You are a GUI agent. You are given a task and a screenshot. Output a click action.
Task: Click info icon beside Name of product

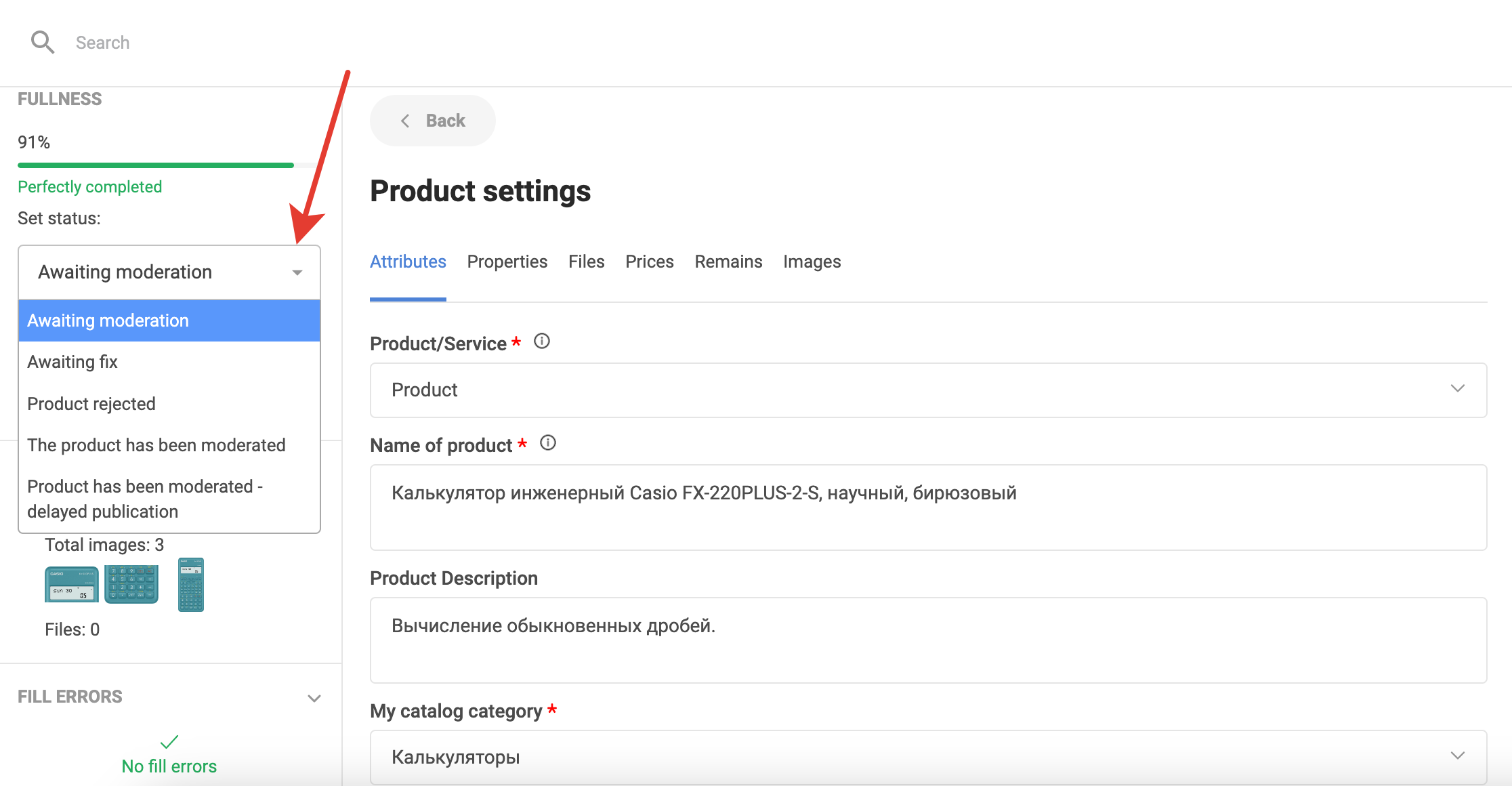coord(547,443)
